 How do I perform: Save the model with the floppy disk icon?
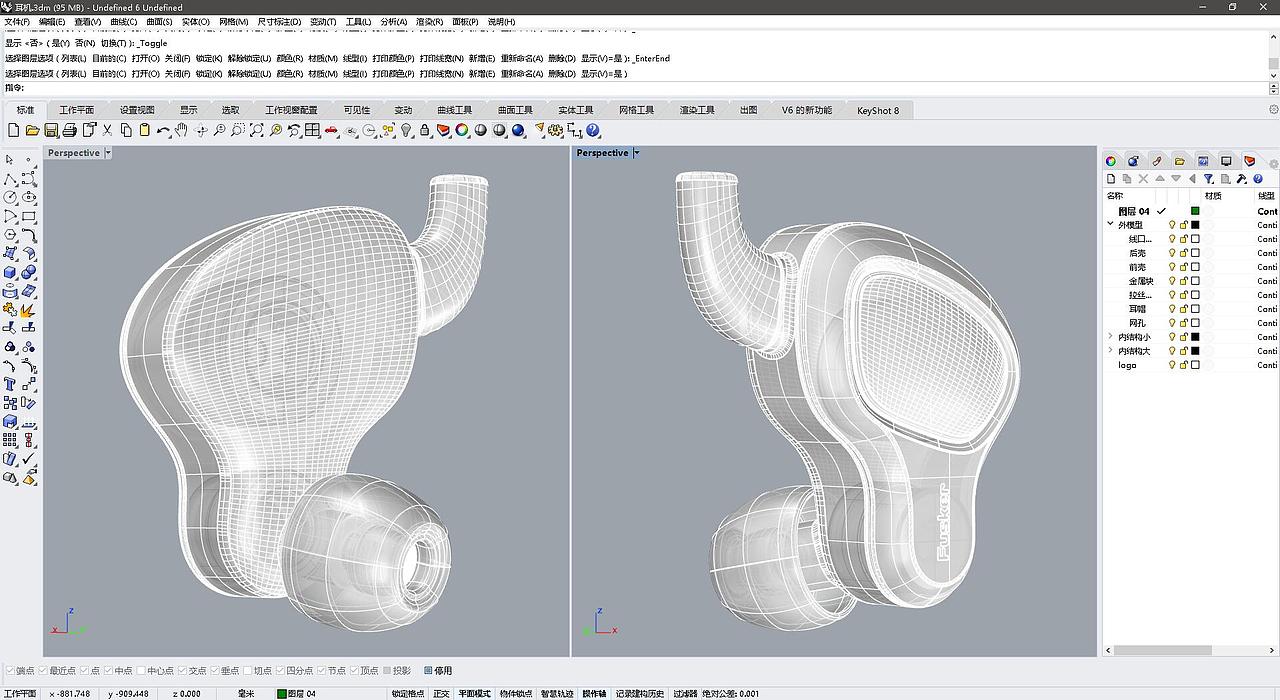tap(50, 130)
